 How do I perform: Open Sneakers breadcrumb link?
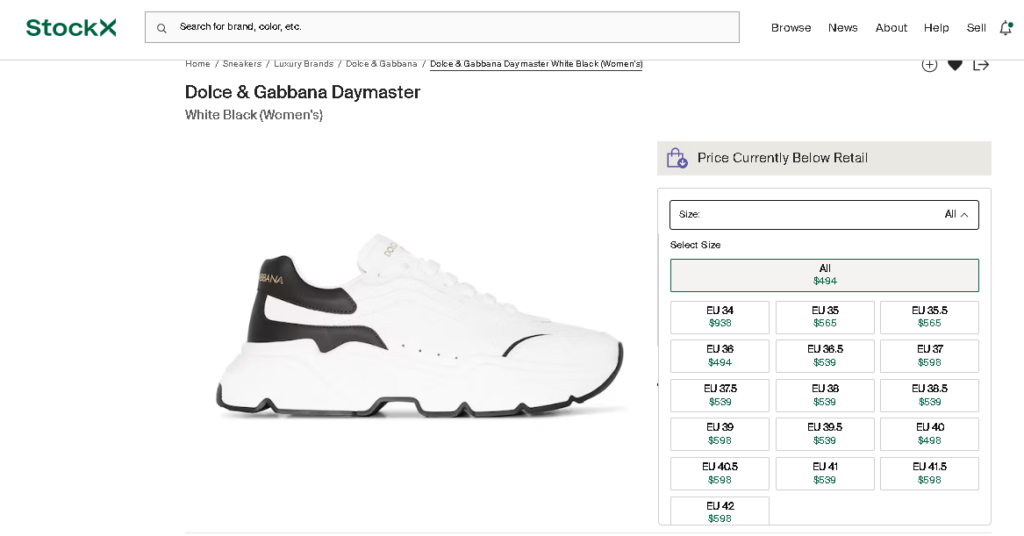(x=242, y=64)
